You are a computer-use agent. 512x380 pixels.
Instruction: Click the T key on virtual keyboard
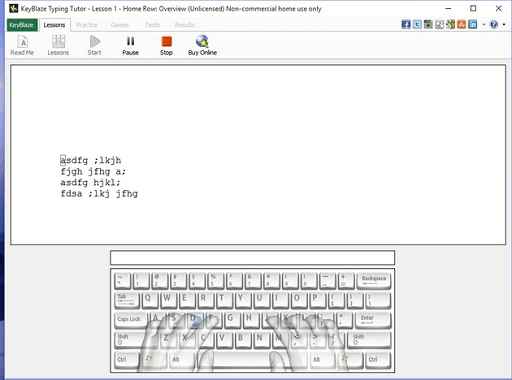(224, 300)
